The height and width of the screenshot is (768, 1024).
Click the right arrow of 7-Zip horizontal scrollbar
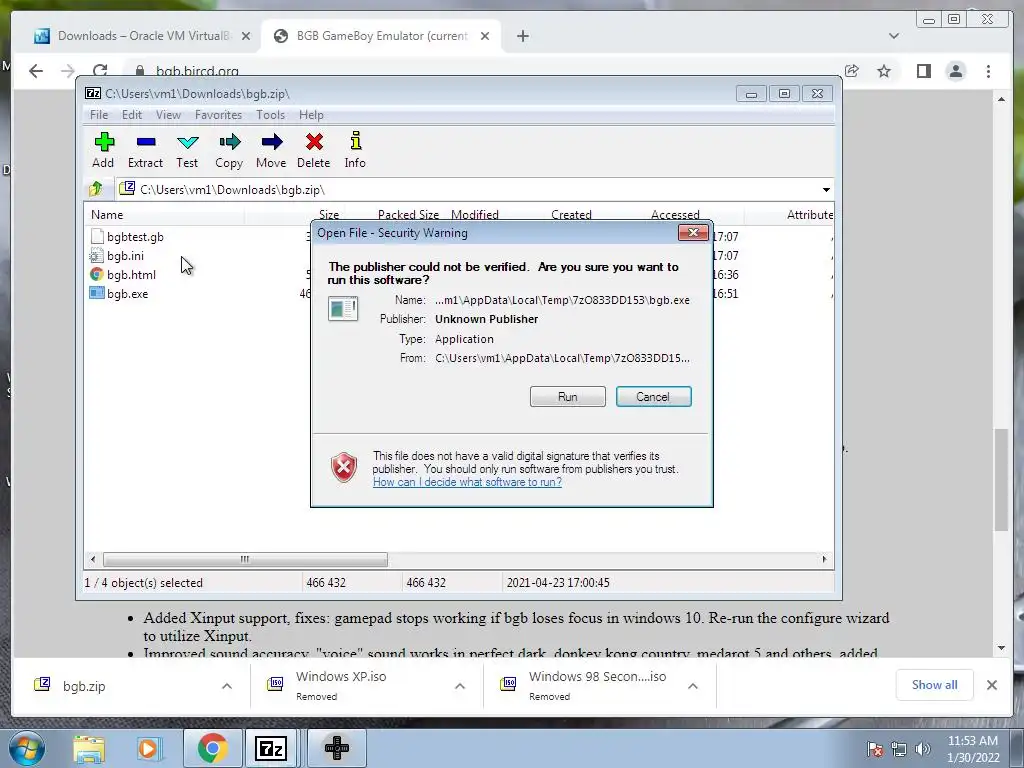click(824, 559)
